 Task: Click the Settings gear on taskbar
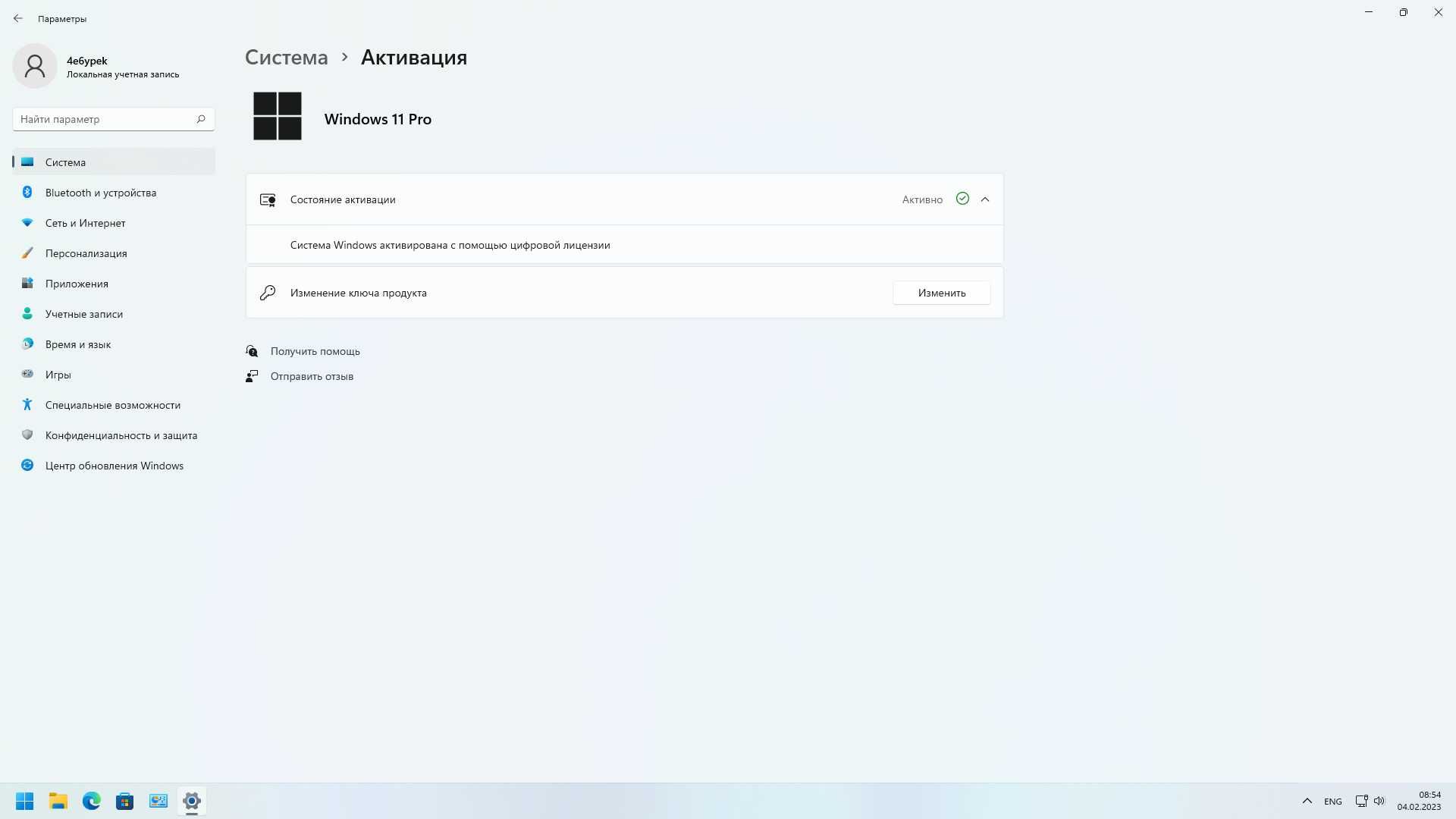point(192,801)
